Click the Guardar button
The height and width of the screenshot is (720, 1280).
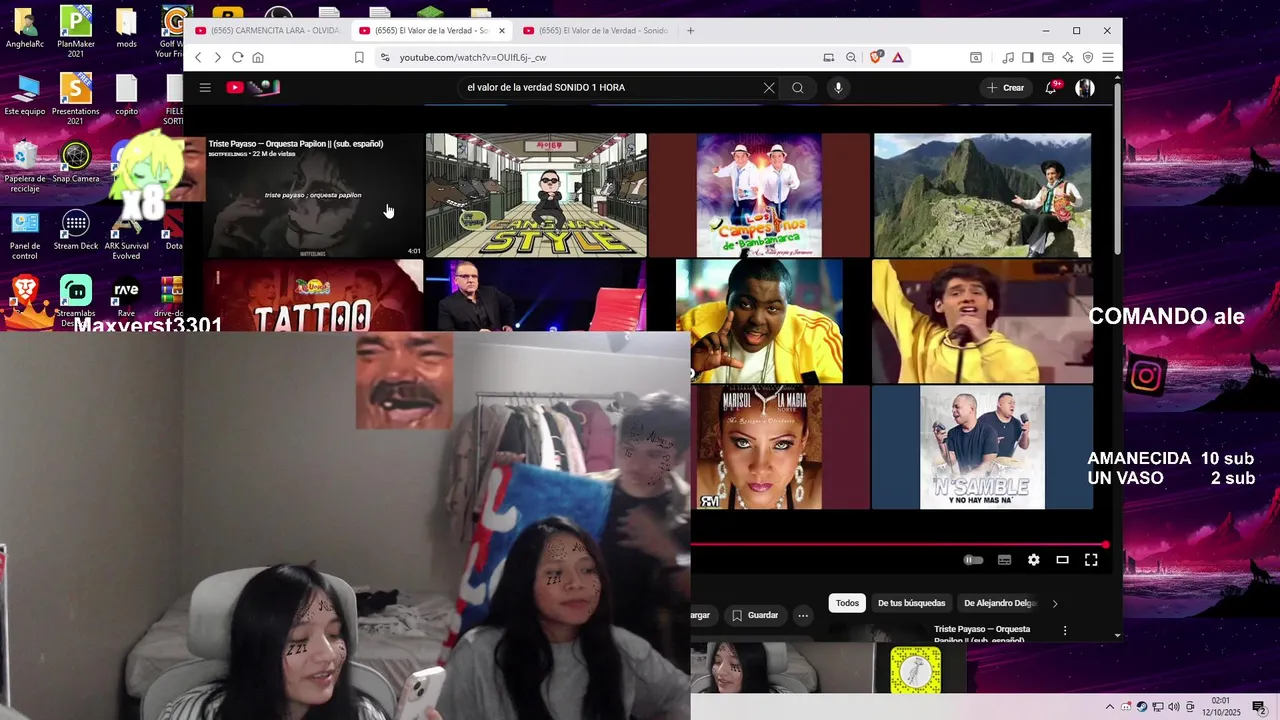click(754, 616)
